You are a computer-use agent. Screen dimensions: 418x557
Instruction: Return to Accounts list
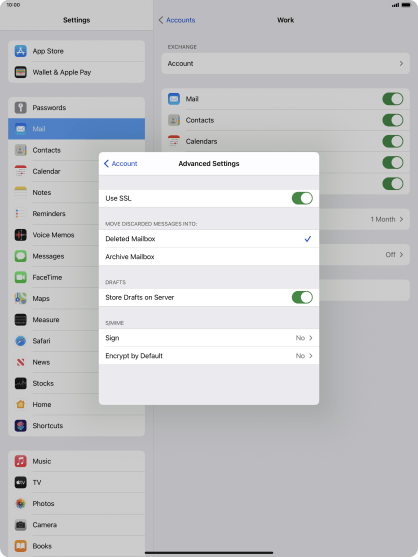click(x=177, y=20)
